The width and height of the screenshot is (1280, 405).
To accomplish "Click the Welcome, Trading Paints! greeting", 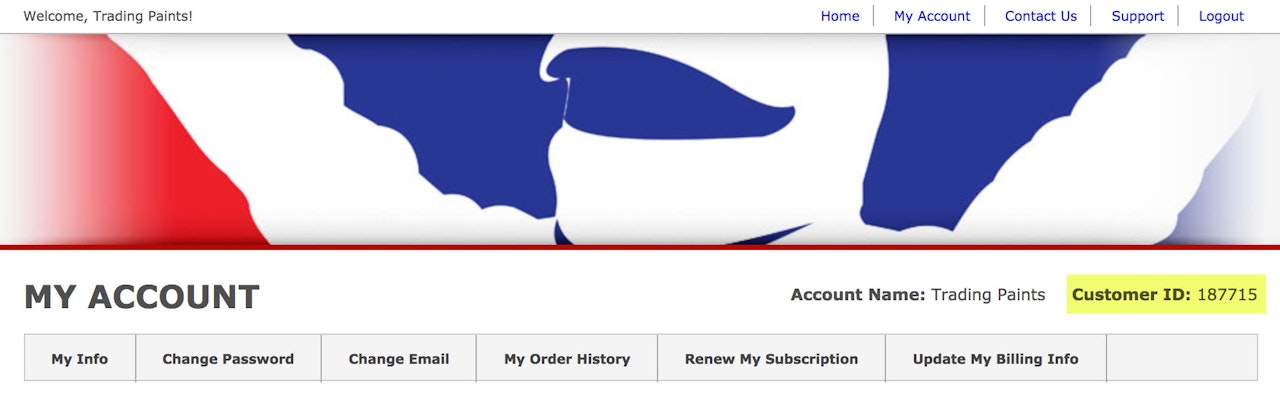I will click(x=108, y=16).
